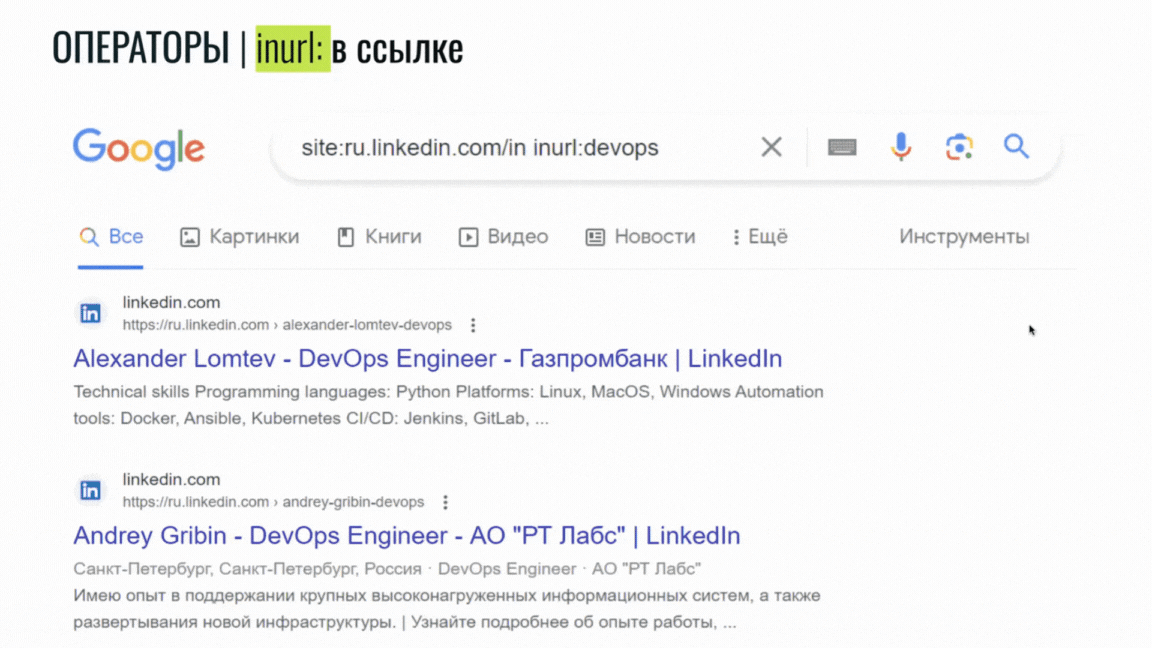
Task: Switch to the Новости tab
Action: coord(640,237)
